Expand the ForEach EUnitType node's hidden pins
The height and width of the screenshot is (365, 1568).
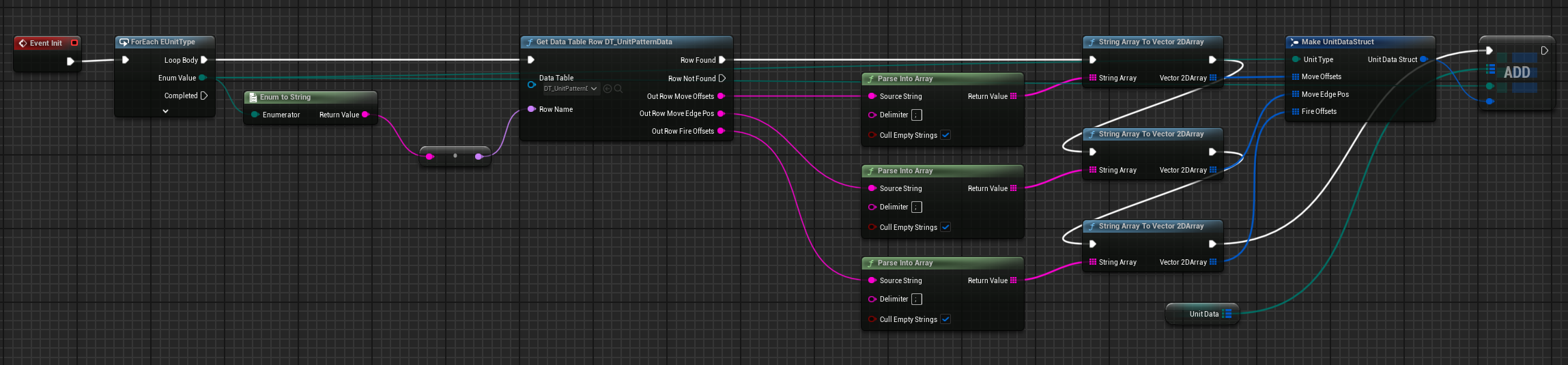165,111
